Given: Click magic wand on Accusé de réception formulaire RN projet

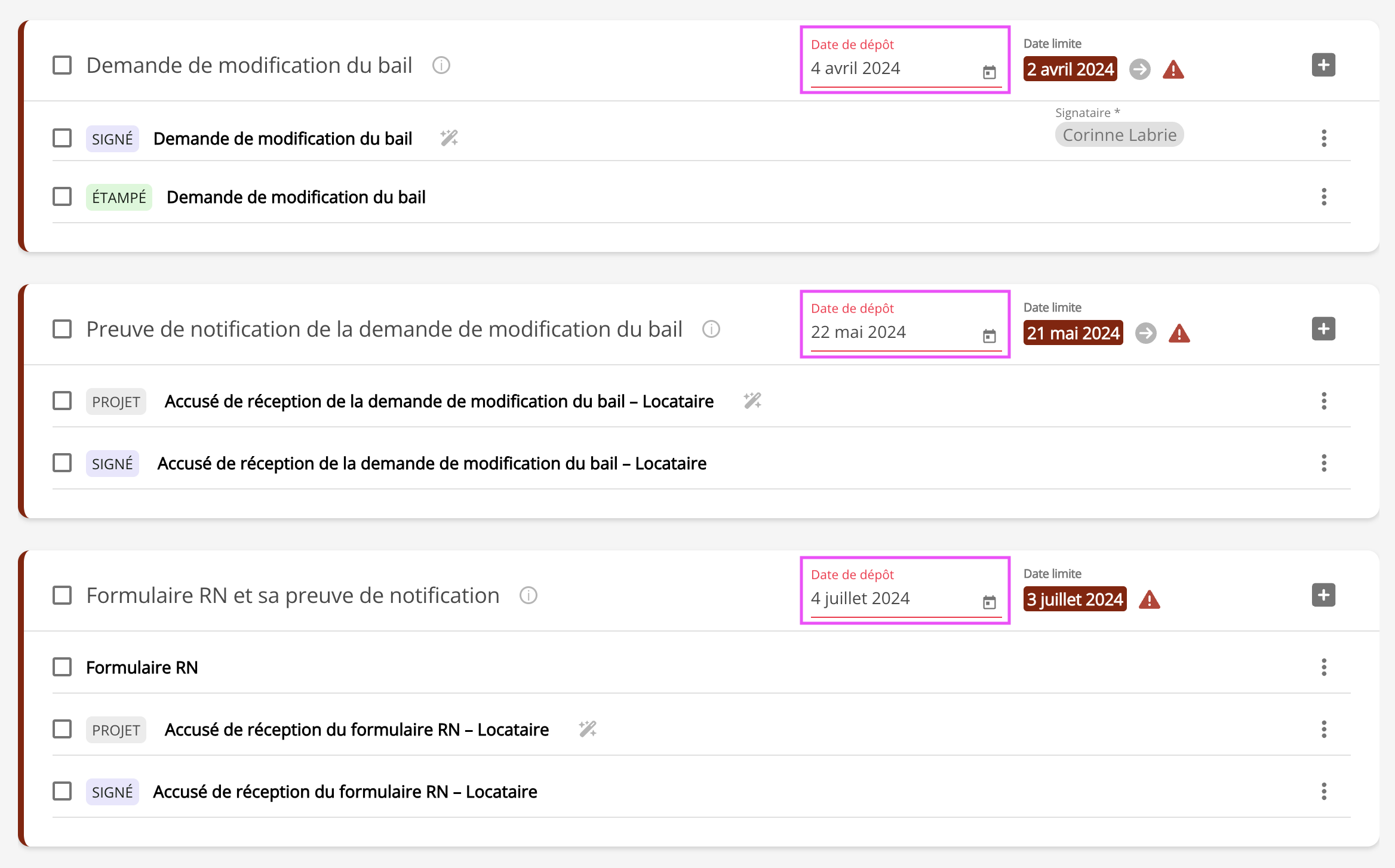Looking at the screenshot, I should [x=588, y=729].
